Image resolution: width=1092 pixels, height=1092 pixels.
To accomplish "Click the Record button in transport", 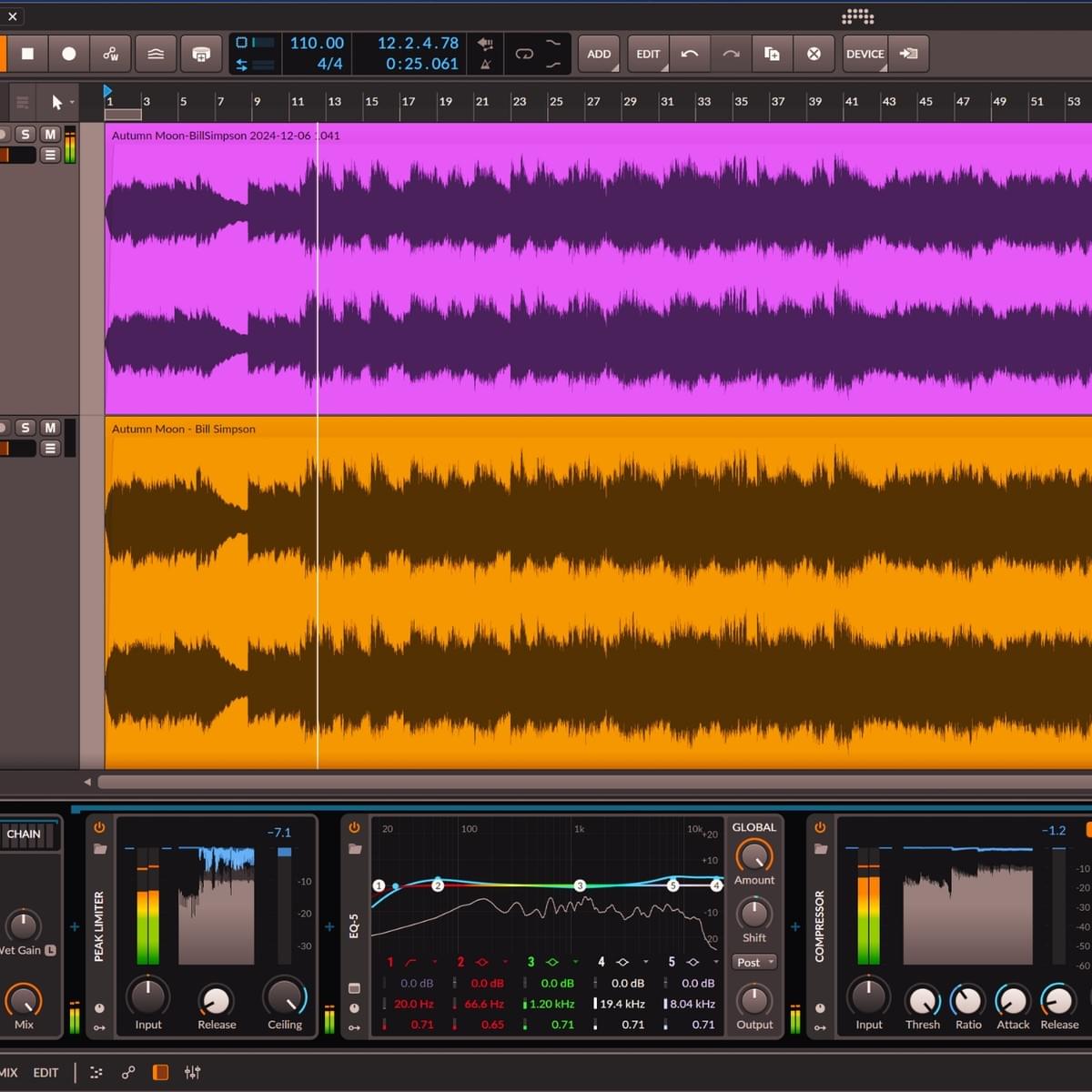I will 68,54.
